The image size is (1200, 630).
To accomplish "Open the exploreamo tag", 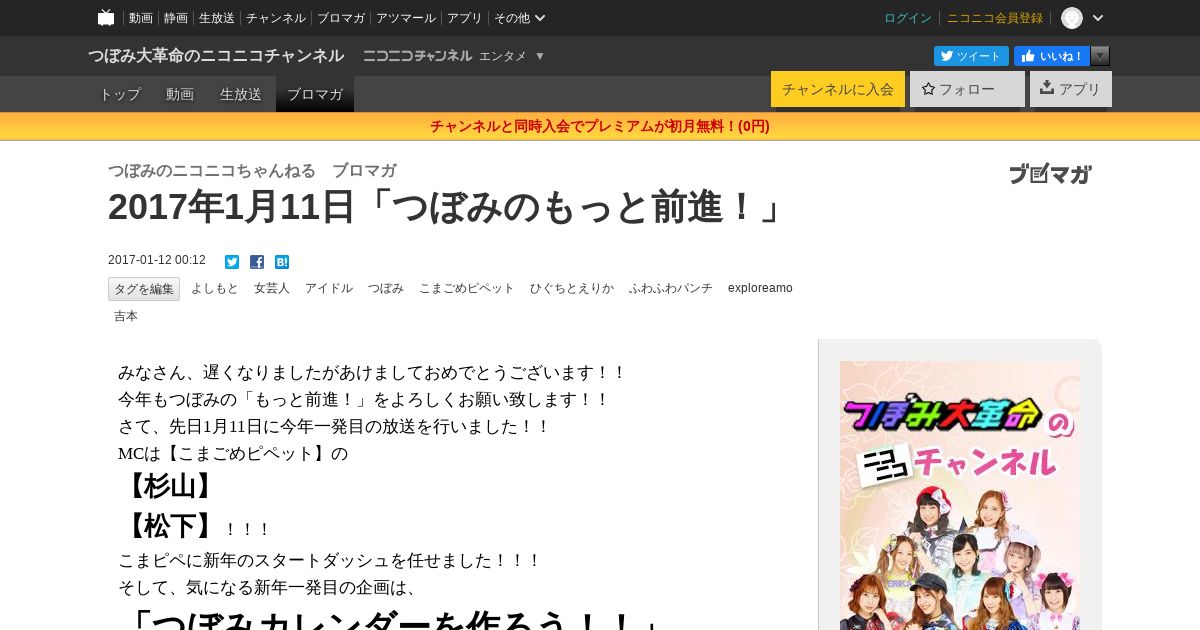I will [760, 288].
